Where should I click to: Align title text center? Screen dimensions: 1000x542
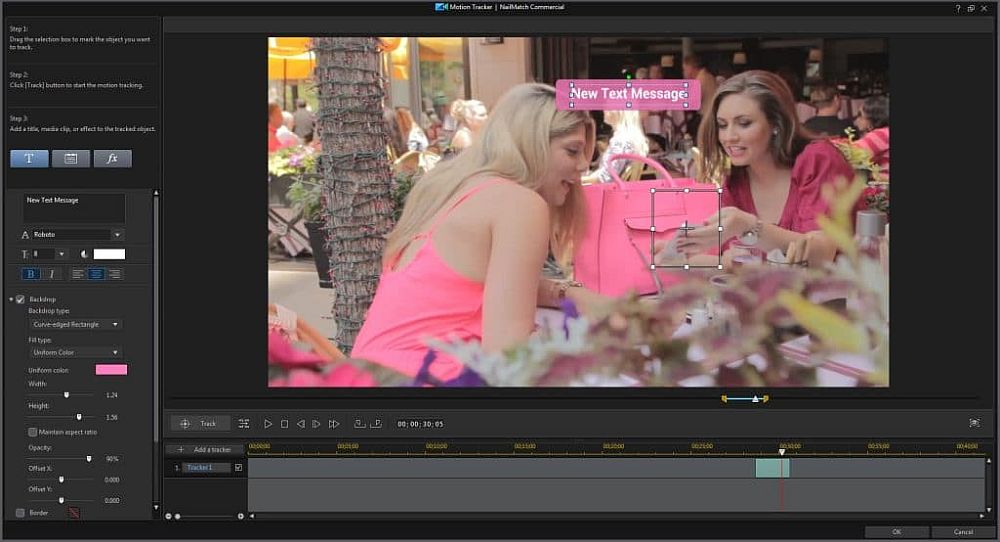pos(96,274)
